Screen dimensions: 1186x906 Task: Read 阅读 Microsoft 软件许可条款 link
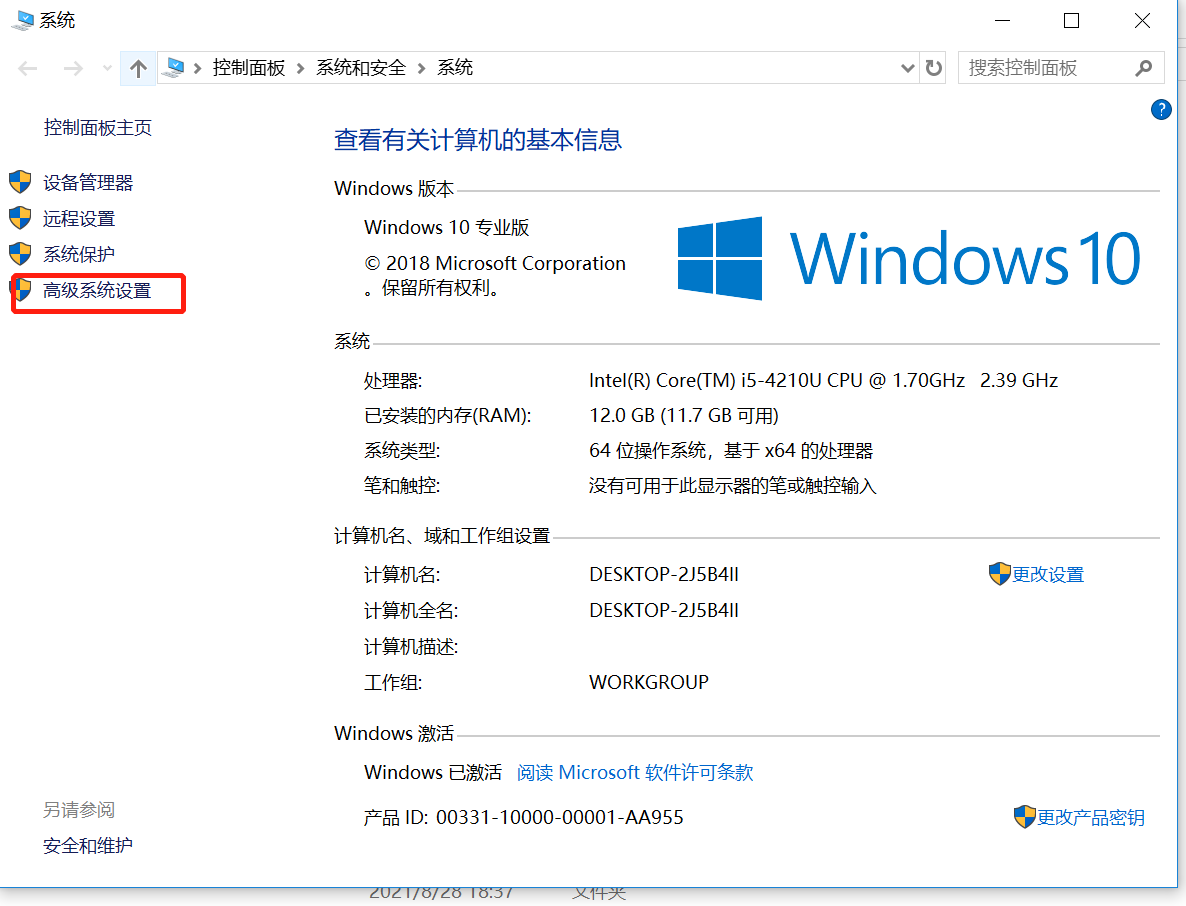pos(635,772)
